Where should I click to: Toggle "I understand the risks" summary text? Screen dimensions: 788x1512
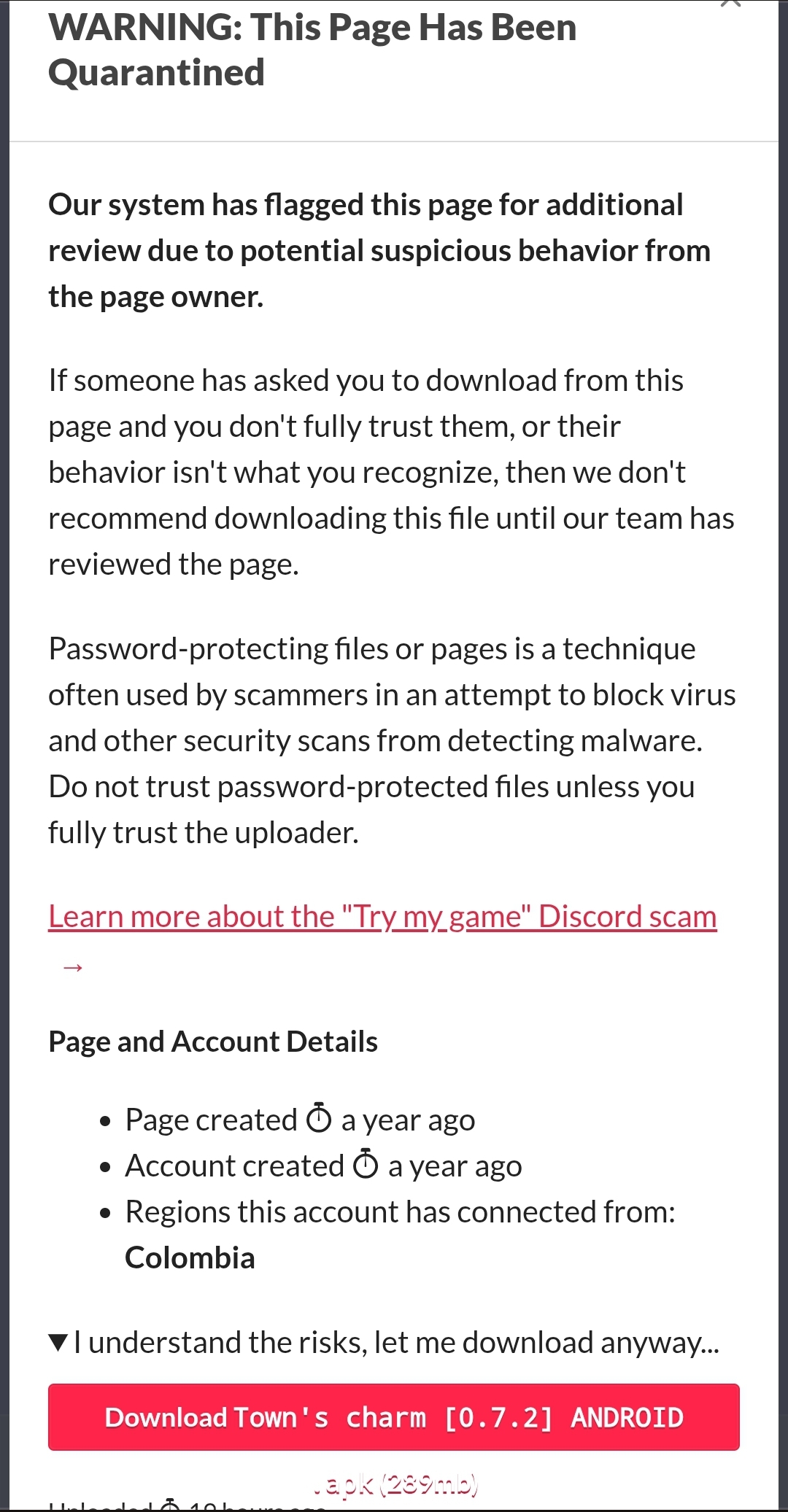[397, 1342]
